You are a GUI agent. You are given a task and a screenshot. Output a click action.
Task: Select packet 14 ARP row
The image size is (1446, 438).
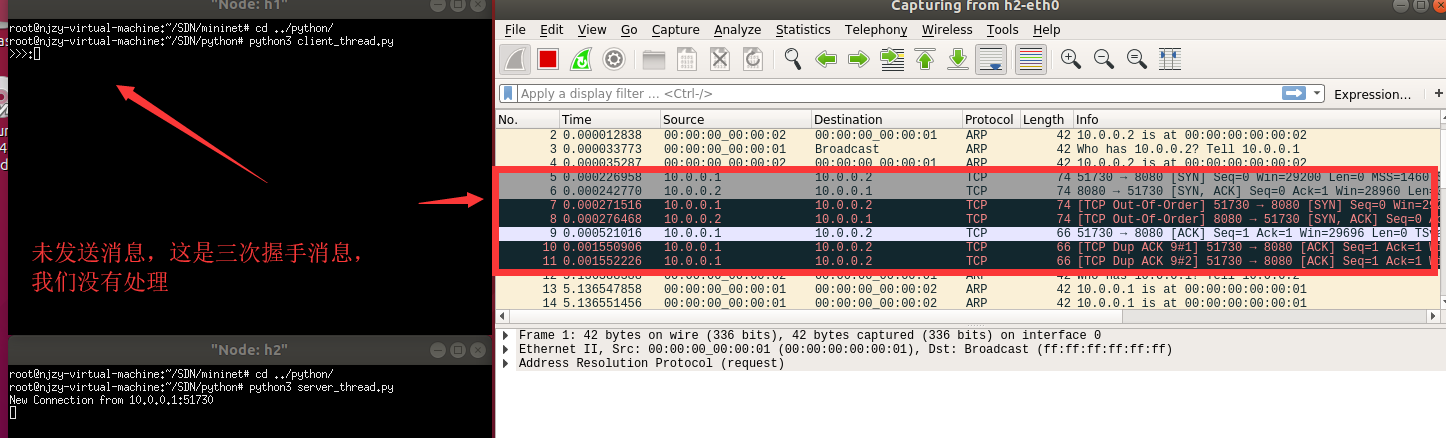tap(968, 303)
